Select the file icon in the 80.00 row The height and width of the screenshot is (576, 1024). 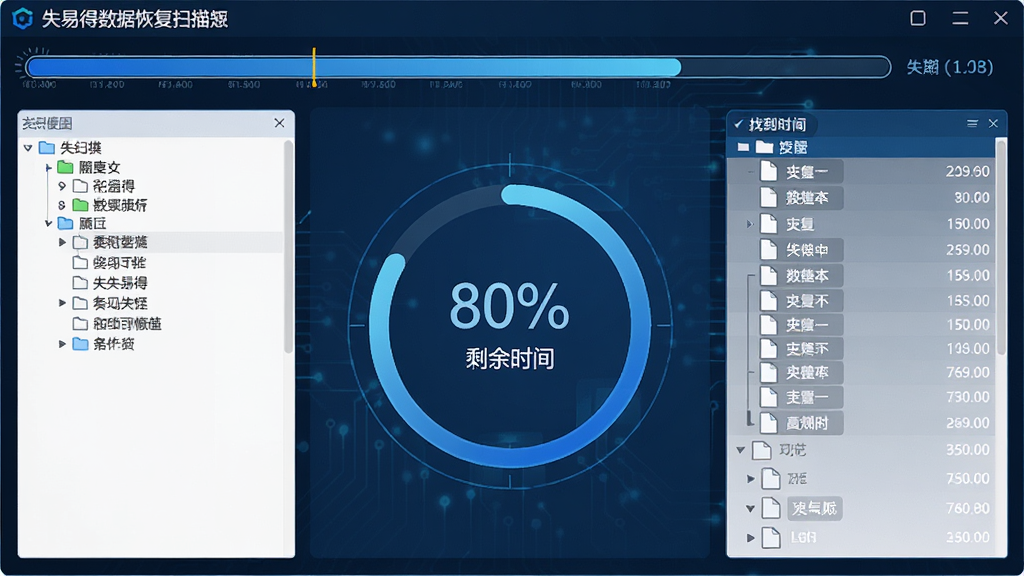pyautogui.click(x=769, y=197)
